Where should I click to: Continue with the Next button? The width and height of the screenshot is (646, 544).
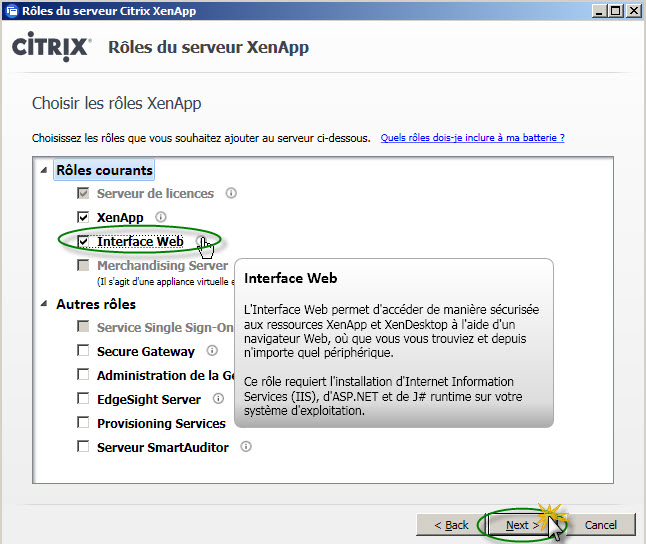tap(522, 525)
